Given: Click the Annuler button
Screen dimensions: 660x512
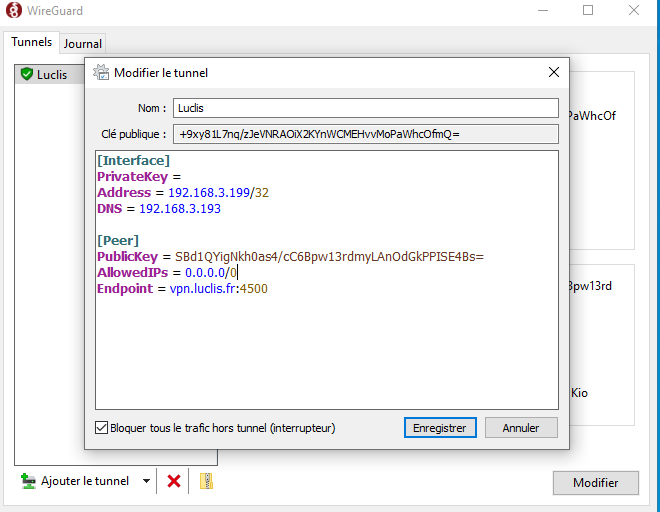Looking at the screenshot, I should point(521,428).
